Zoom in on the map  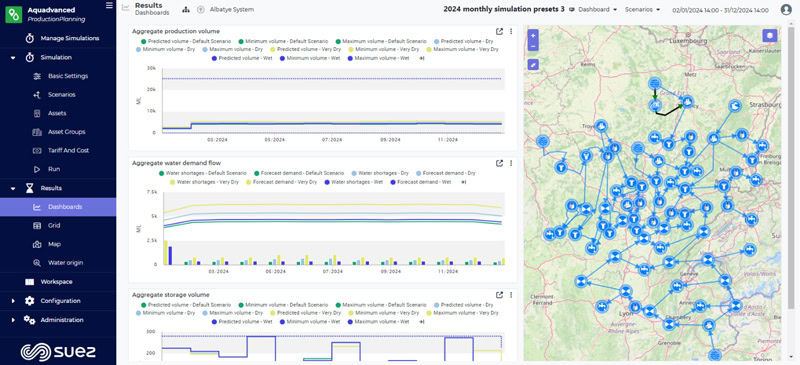[533, 36]
